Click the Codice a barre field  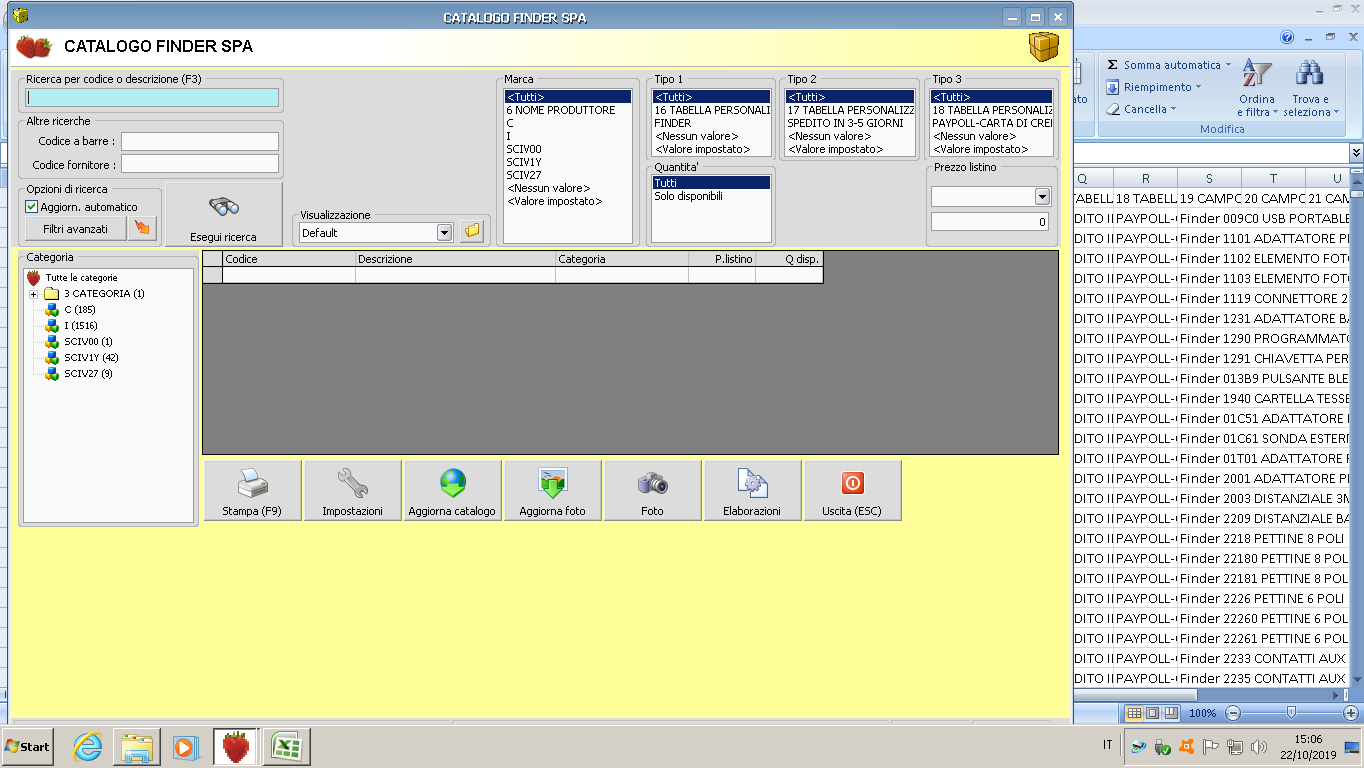click(x=200, y=142)
